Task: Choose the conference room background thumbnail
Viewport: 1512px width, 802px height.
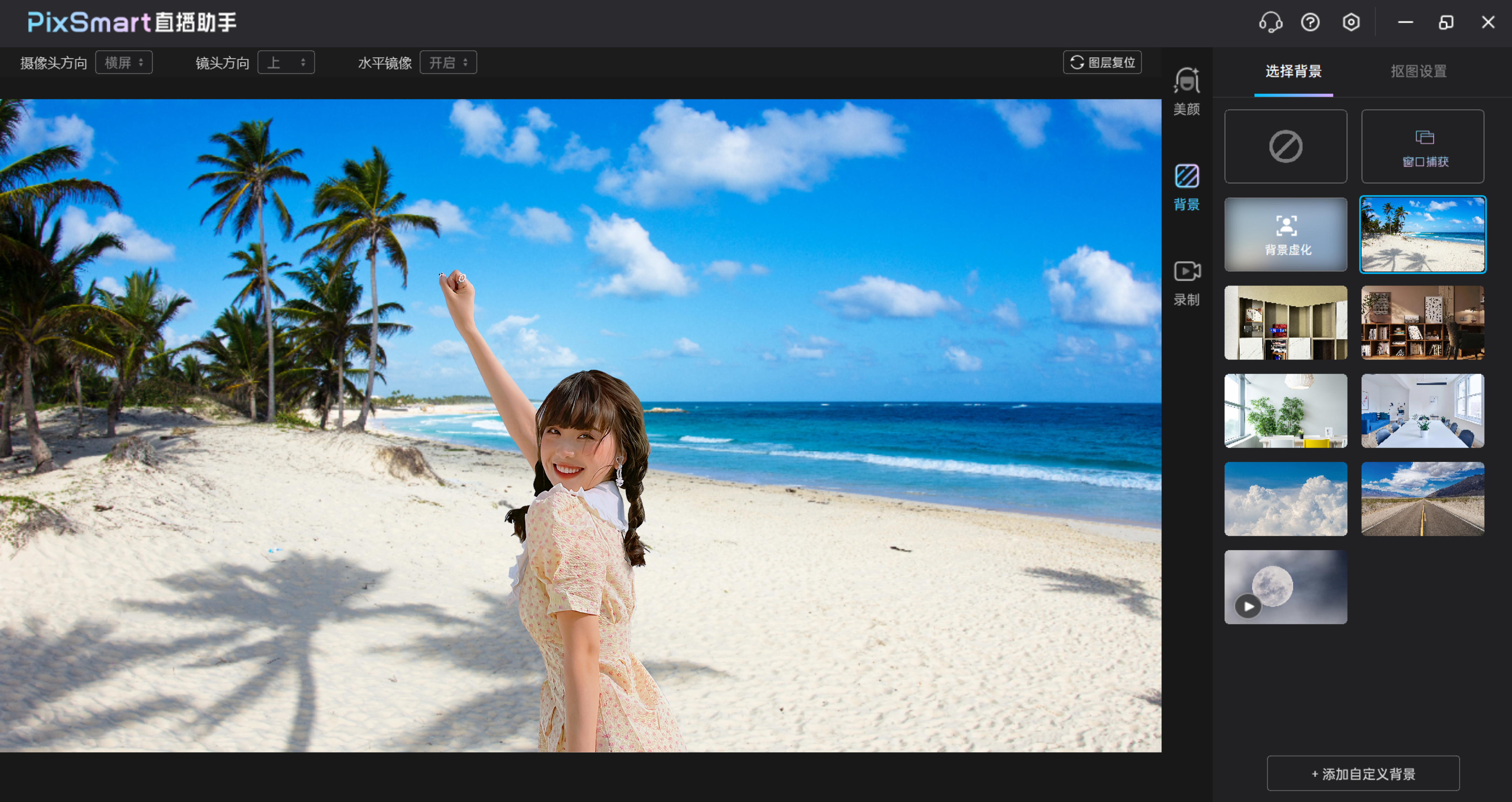Action: 1422,411
